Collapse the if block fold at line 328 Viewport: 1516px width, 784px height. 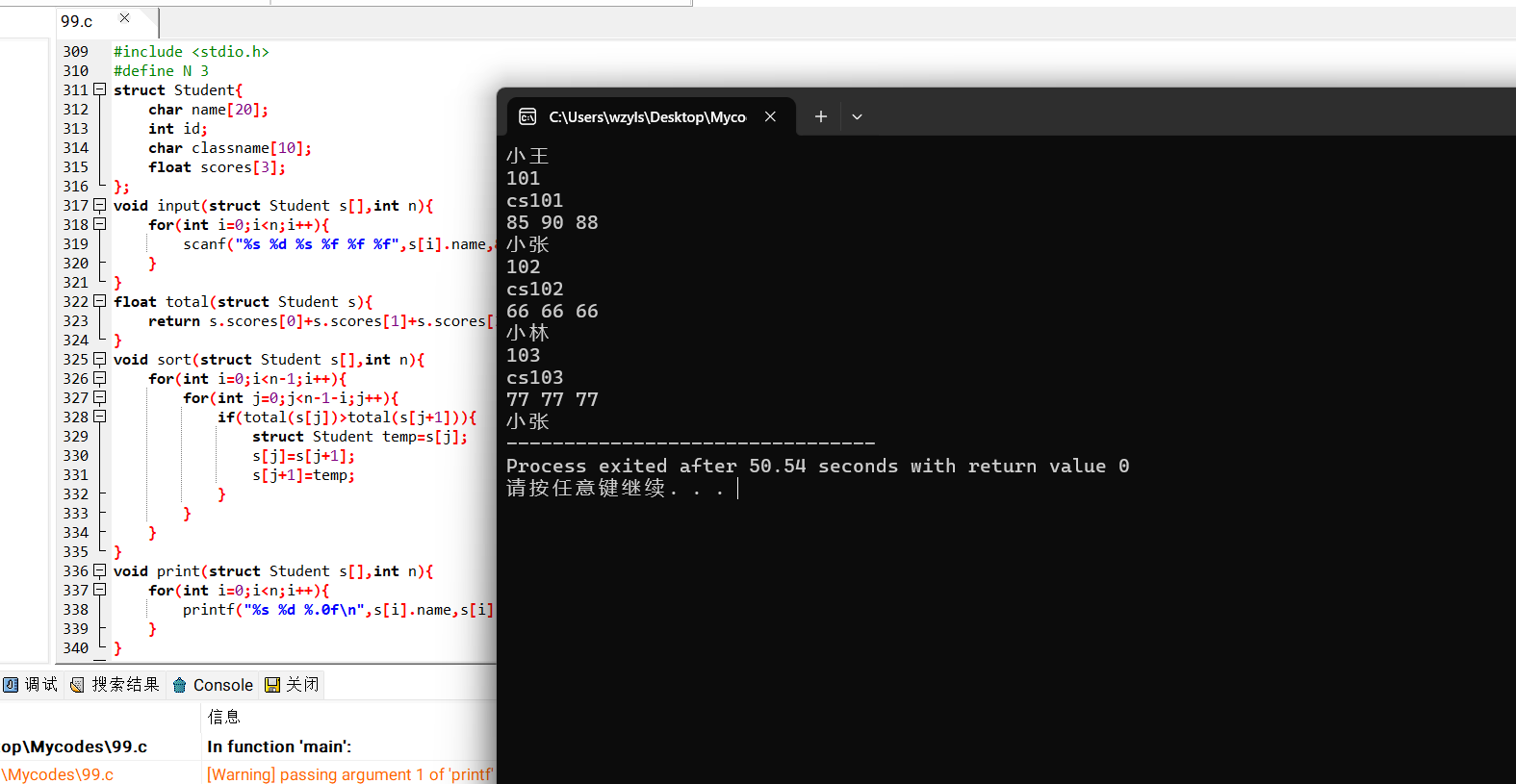99,417
